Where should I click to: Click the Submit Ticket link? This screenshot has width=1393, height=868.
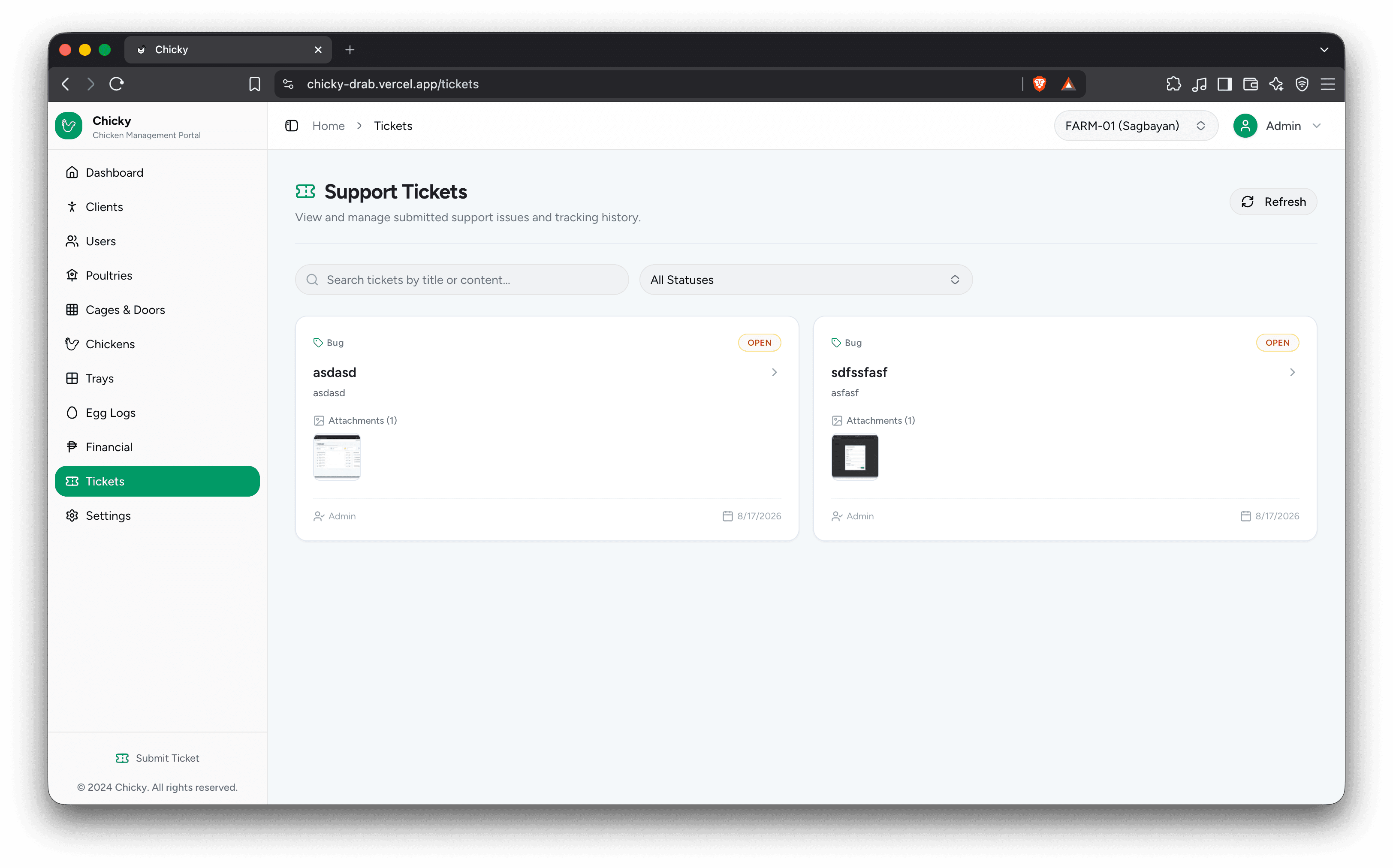click(x=157, y=758)
